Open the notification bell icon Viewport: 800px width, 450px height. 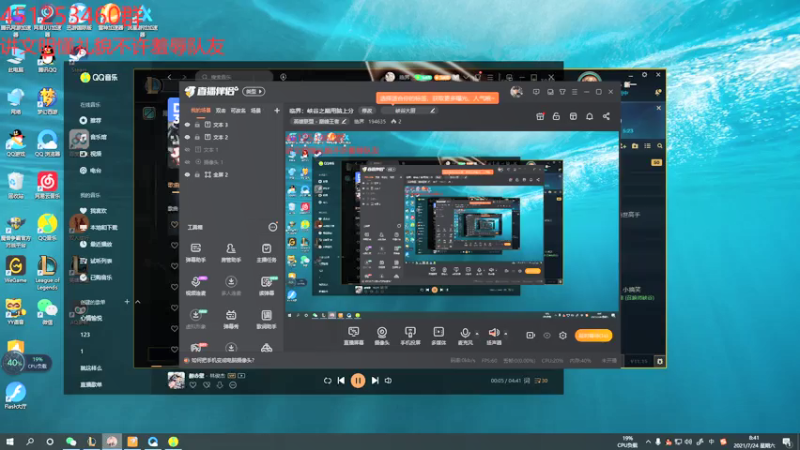tap(589, 116)
